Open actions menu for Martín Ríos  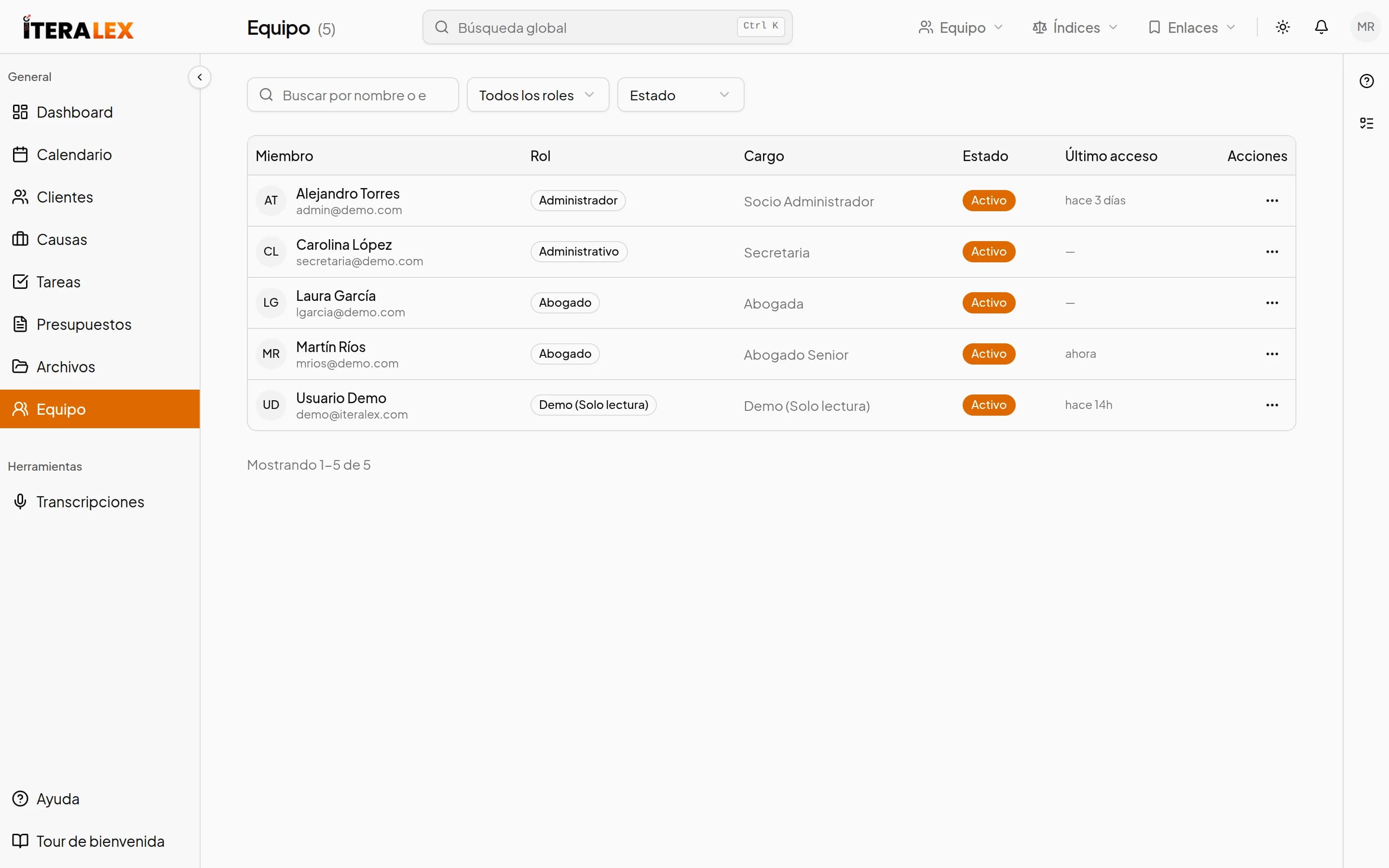click(x=1272, y=353)
